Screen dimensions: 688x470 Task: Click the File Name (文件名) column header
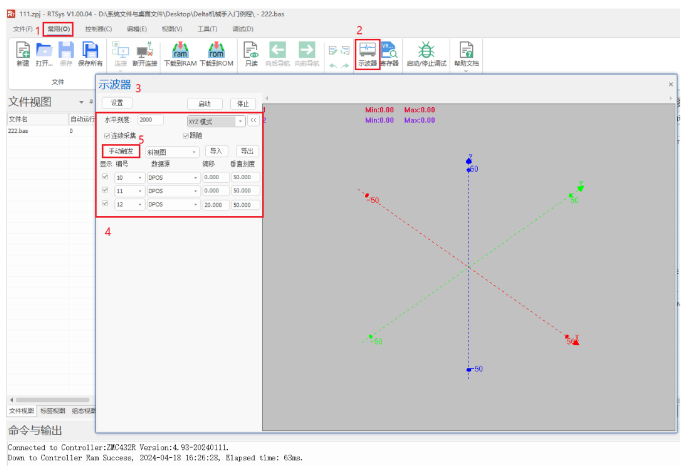pyautogui.click(x=38, y=119)
